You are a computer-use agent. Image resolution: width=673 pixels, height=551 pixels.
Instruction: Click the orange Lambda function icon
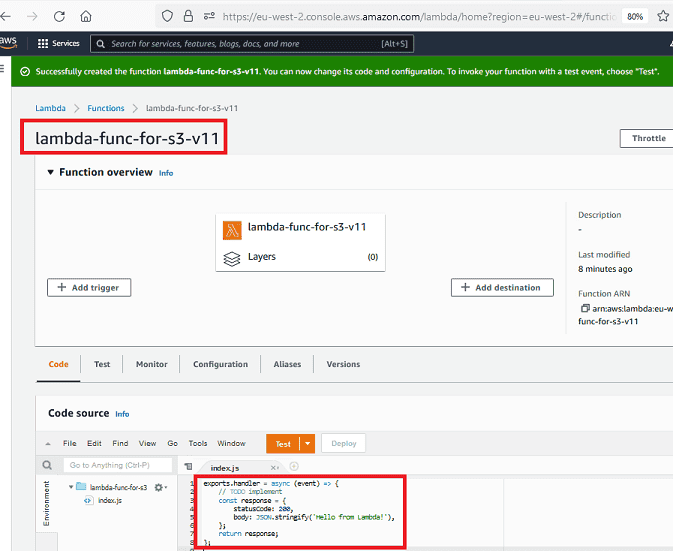click(232, 228)
